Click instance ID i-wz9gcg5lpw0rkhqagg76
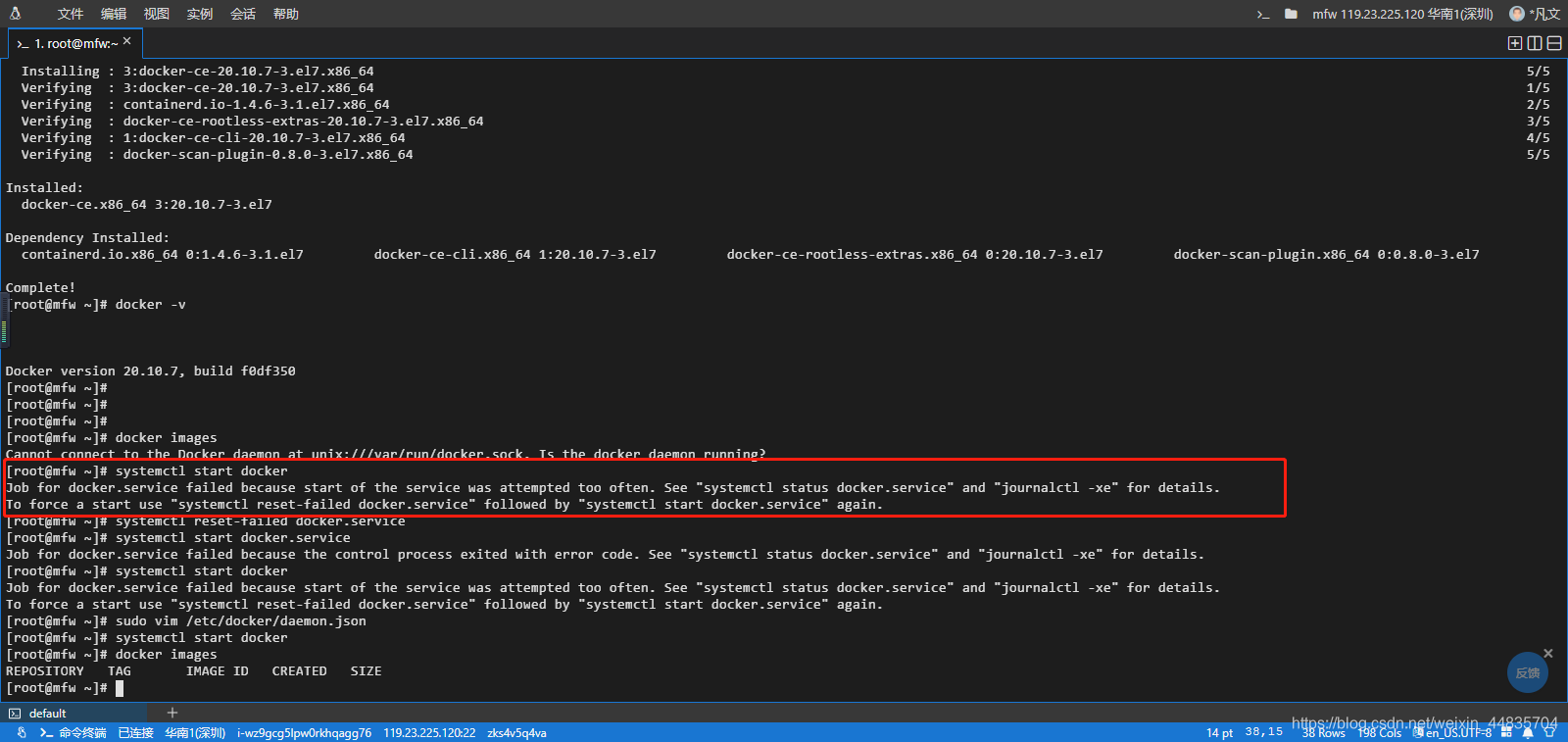The image size is (1568, 742). coord(304,732)
